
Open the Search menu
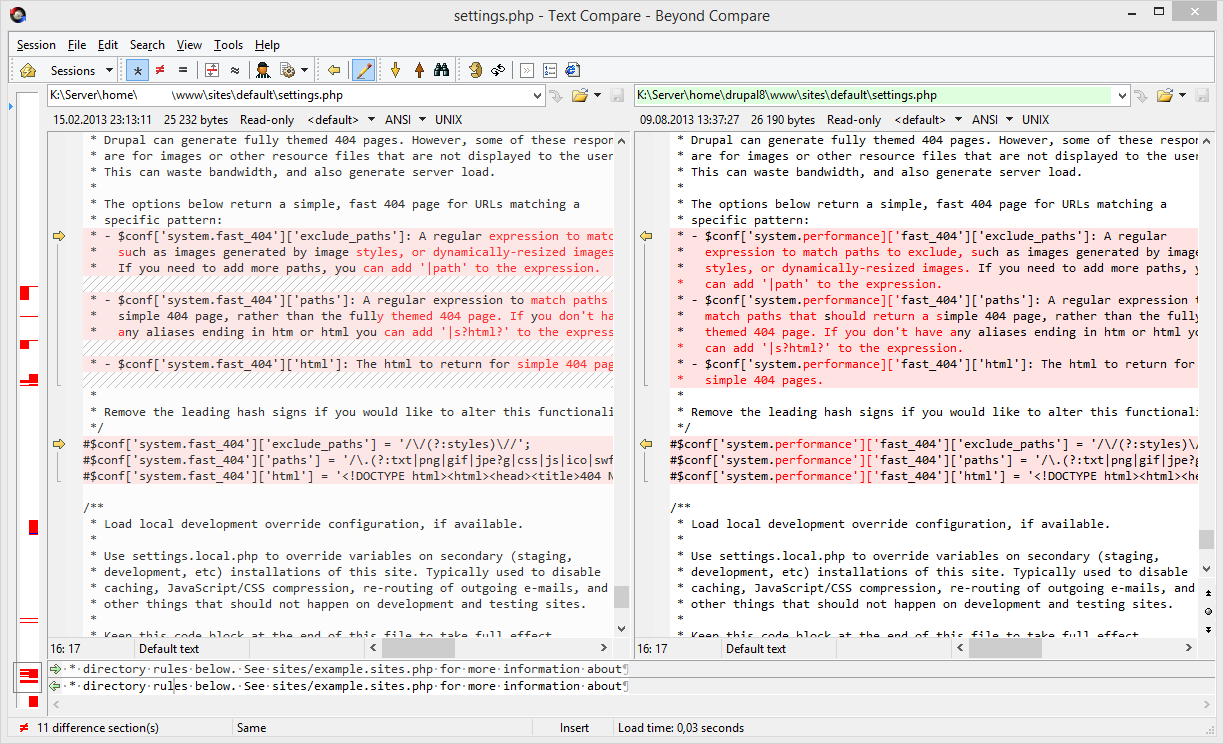[x=147, y=45]
